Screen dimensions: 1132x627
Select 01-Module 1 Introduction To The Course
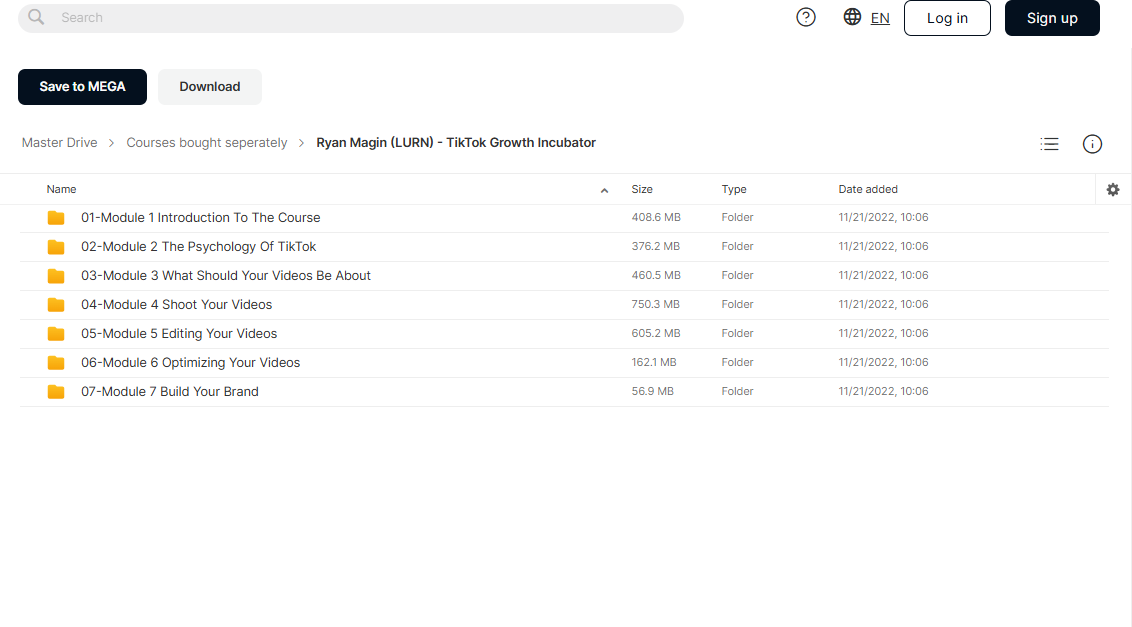tap(201, 217)
